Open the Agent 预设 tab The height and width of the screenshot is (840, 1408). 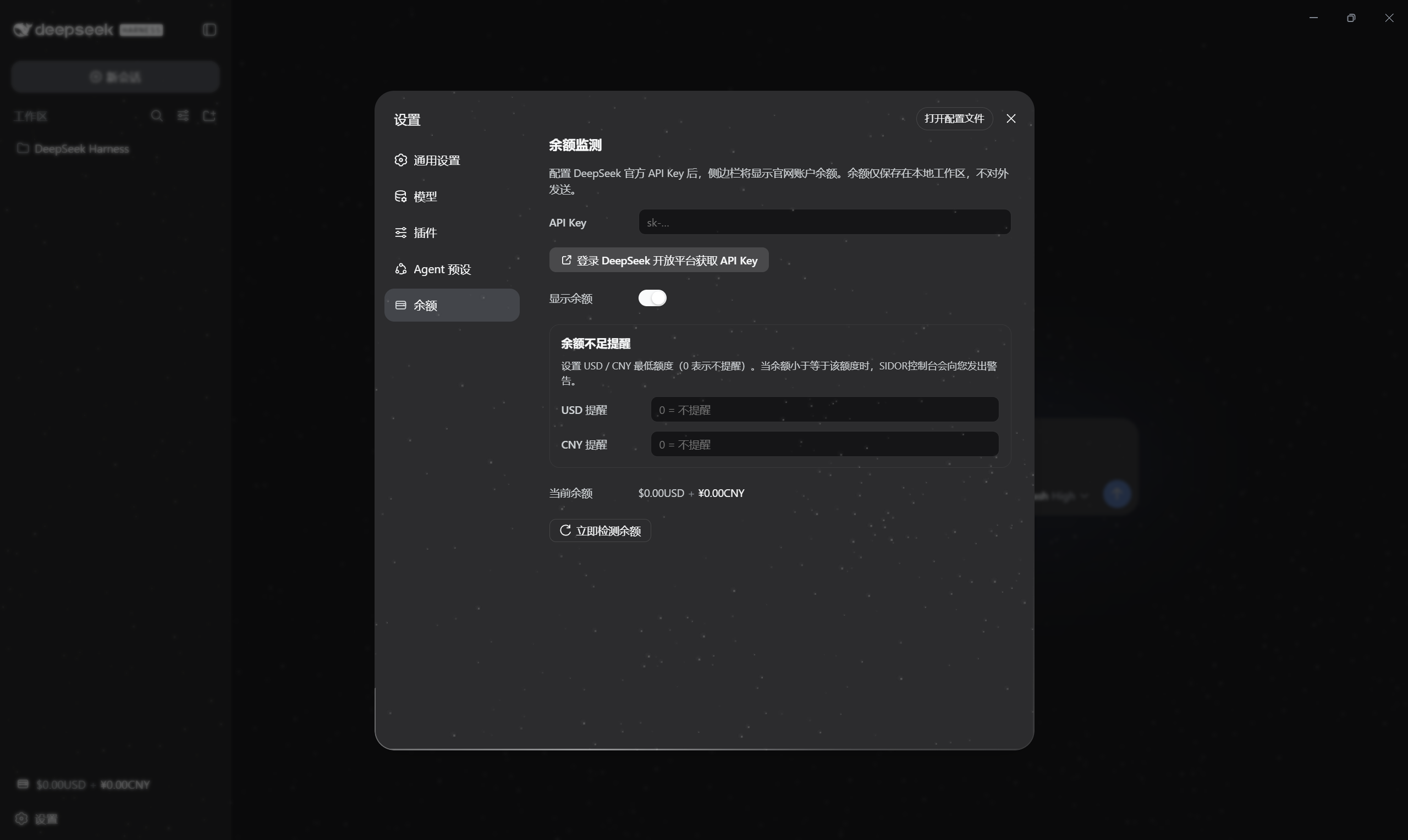(x=451, y=269)
